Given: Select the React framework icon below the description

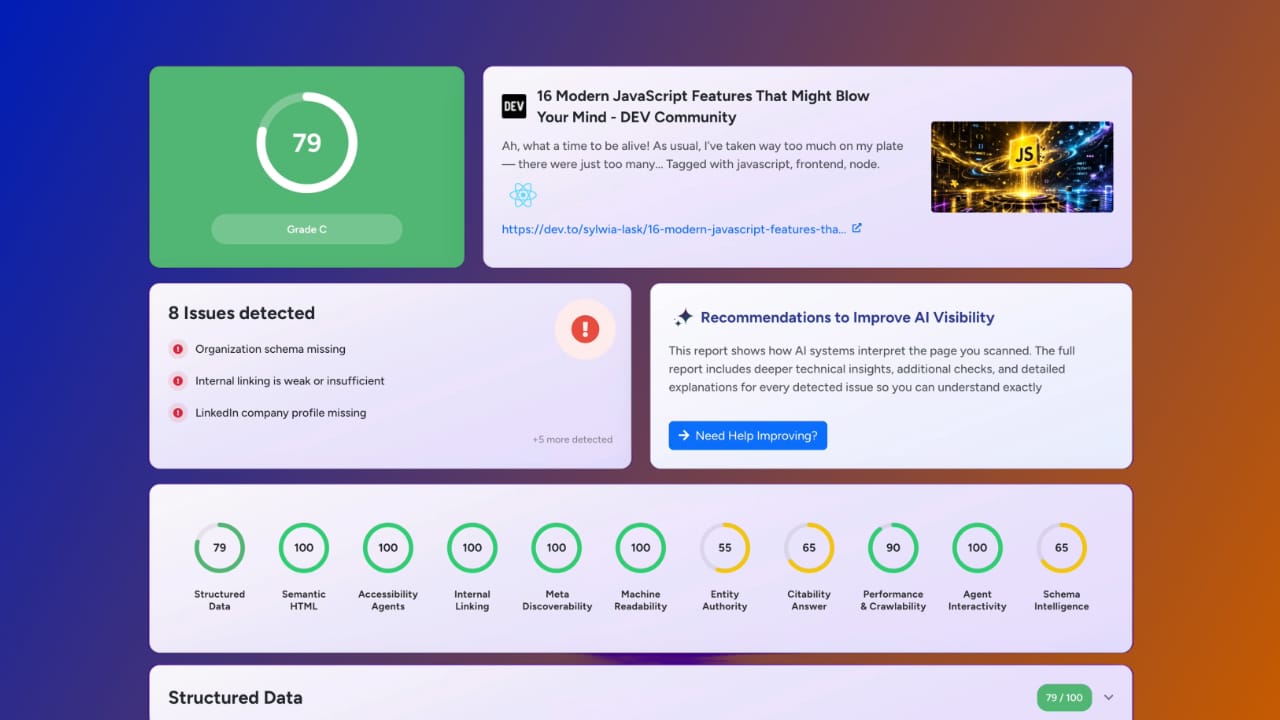Looking at the screenshot, I should click(x=523, y=195).
